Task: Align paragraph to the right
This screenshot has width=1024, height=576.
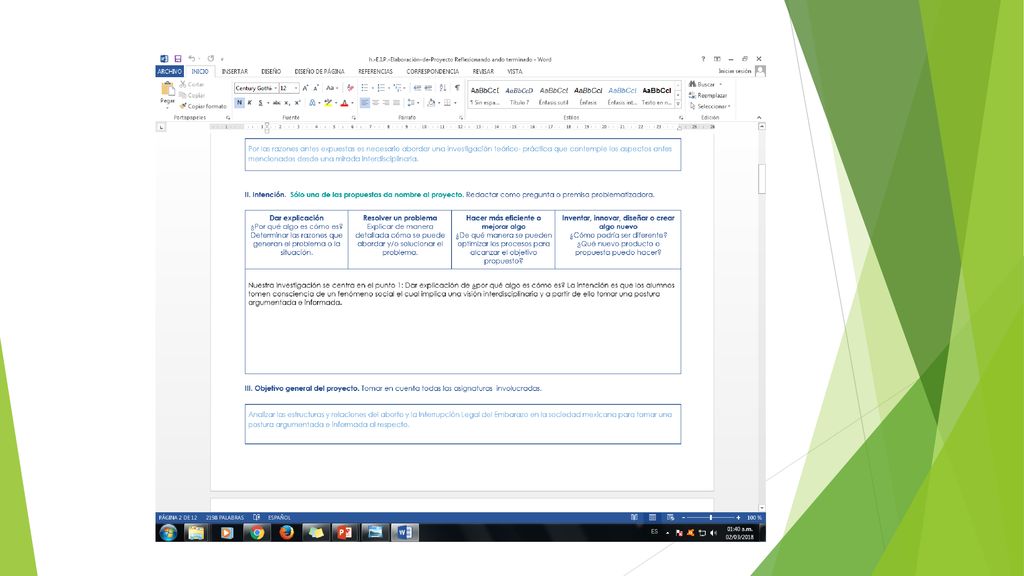Action: [x=386, y=103]
